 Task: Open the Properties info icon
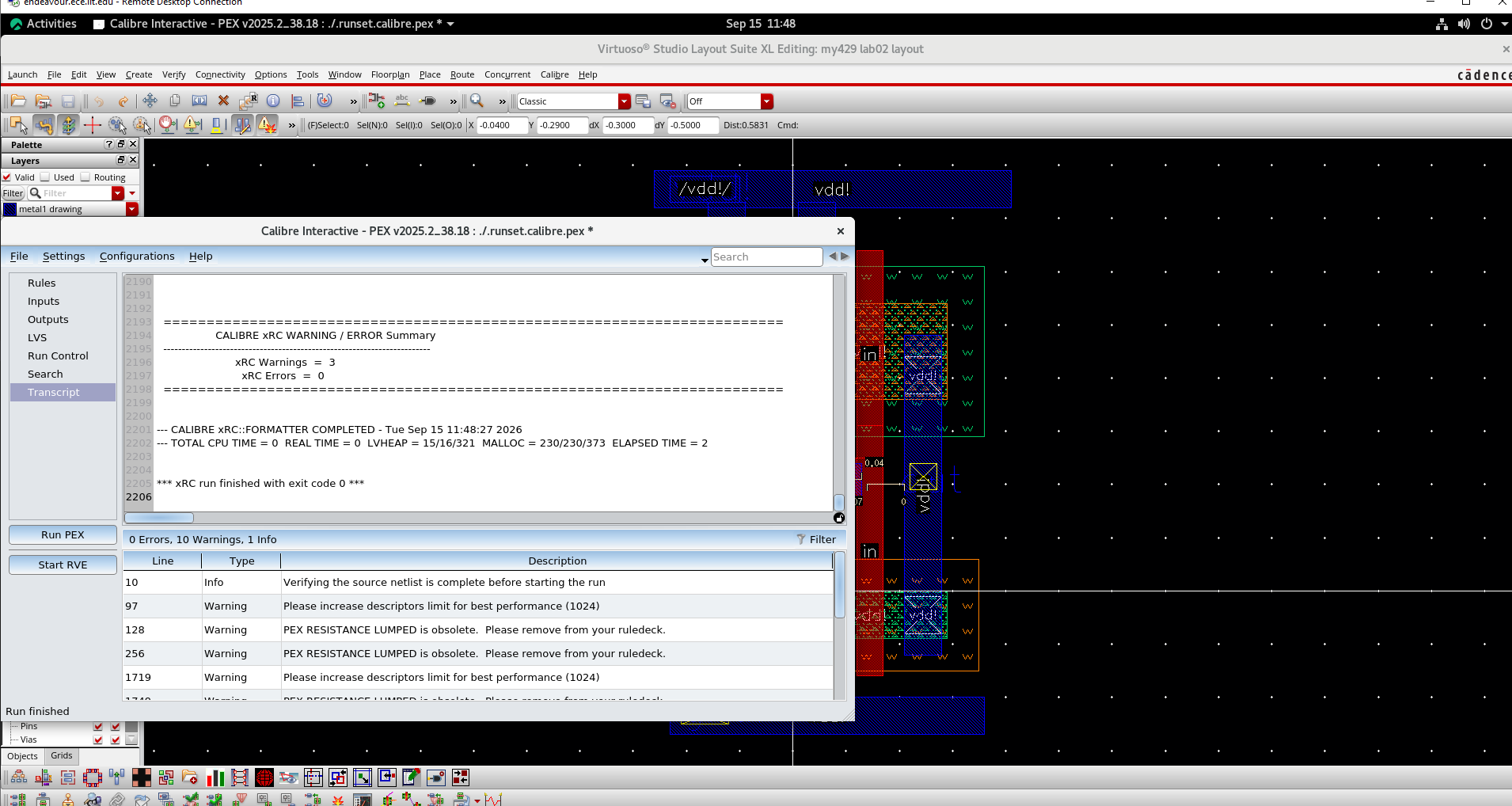pos(273,101)
